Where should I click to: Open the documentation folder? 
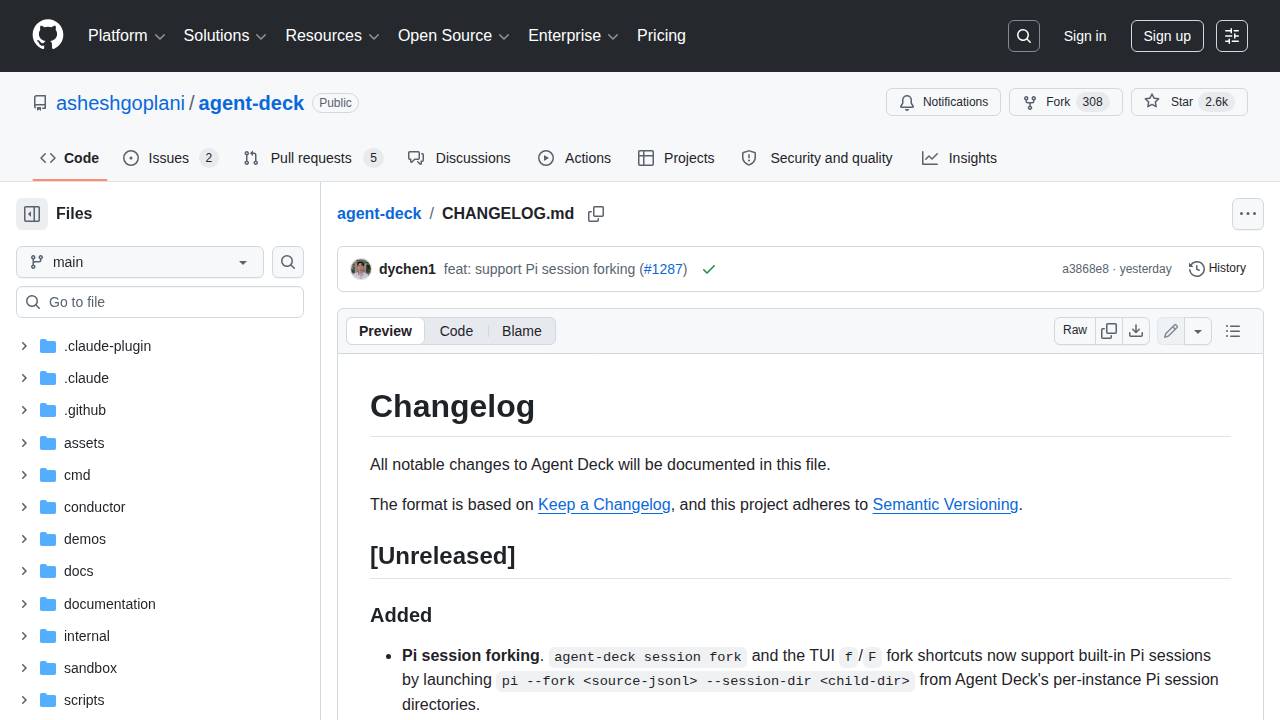point(109,604)
